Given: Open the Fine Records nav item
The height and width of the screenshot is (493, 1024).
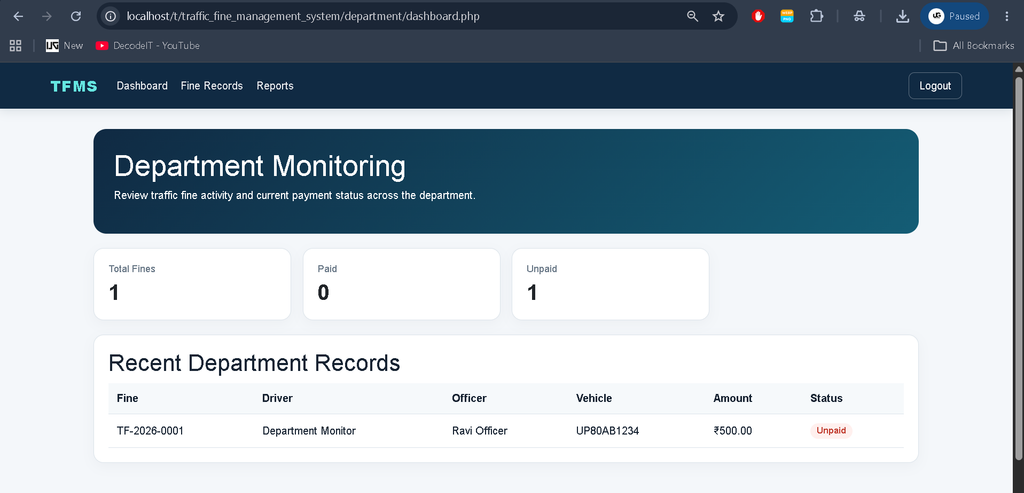Looking at the screenshot, I should [212, 86].
